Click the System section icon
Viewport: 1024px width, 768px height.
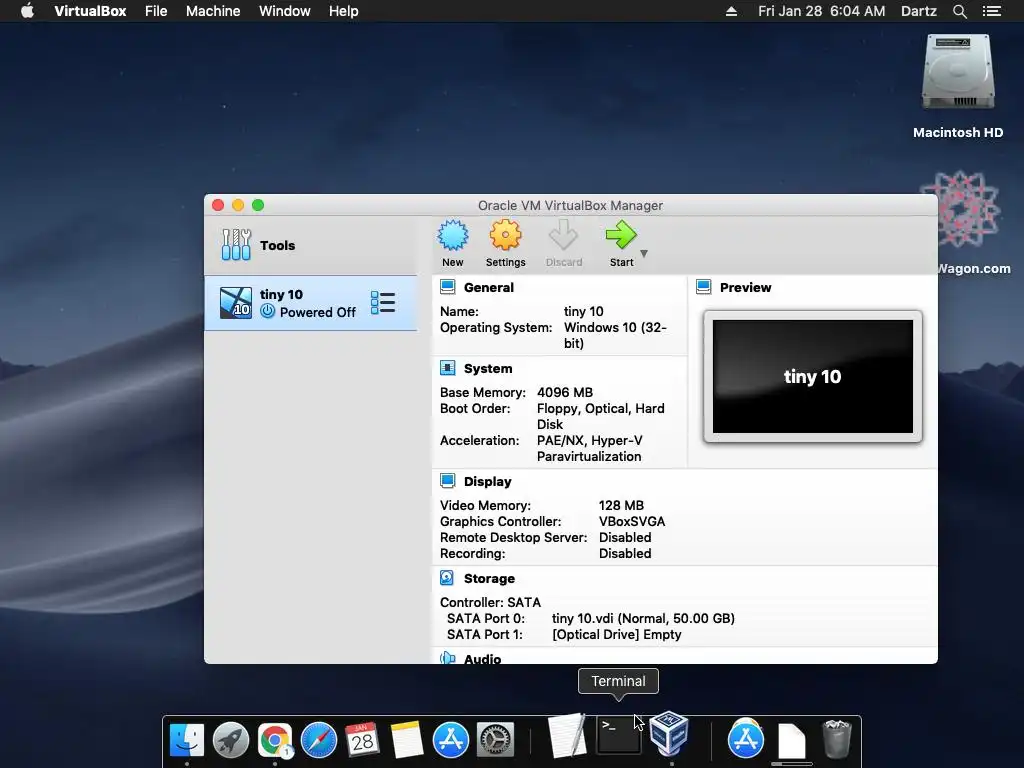point(447,368)
